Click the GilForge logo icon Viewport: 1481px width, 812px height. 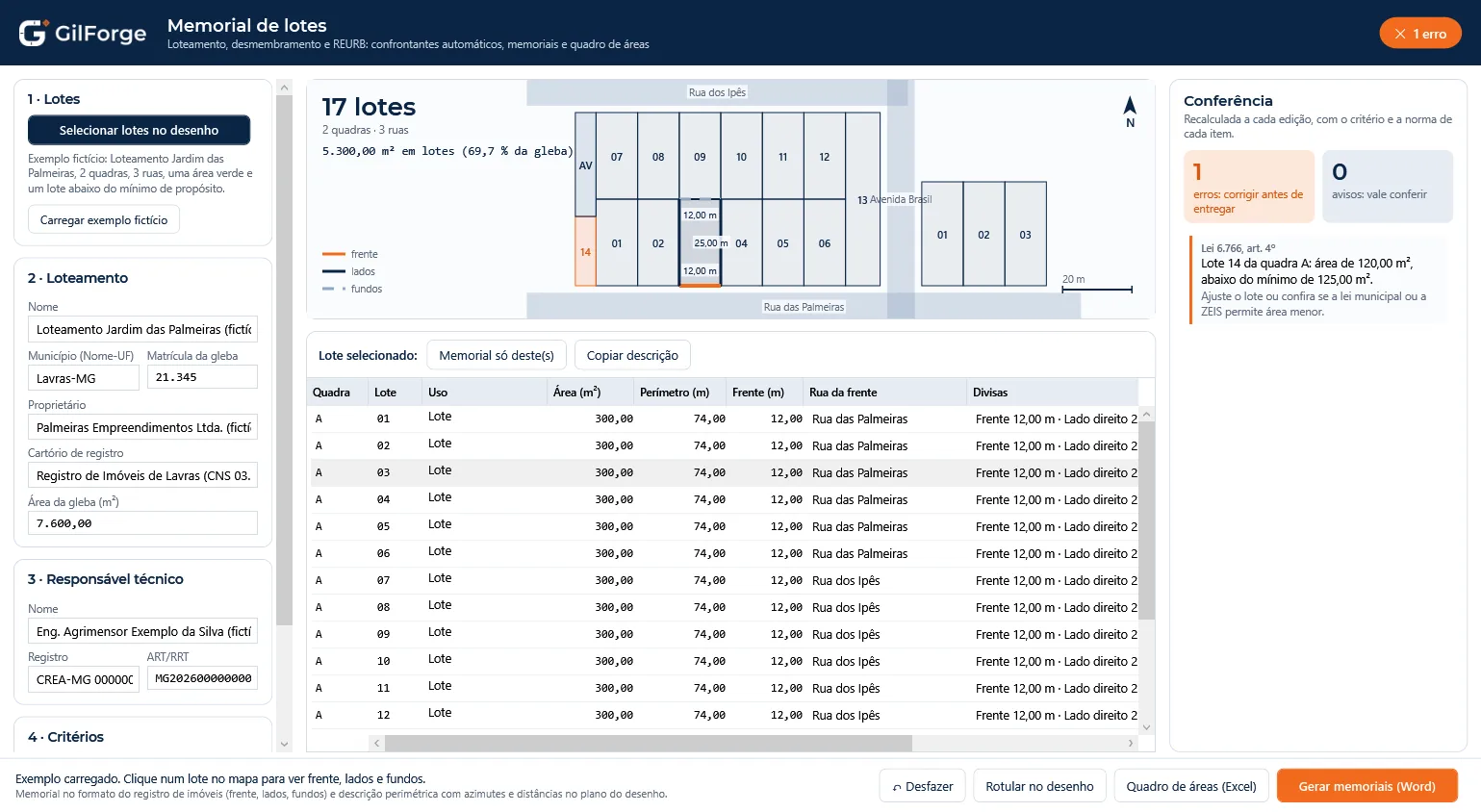pos(33,33)
